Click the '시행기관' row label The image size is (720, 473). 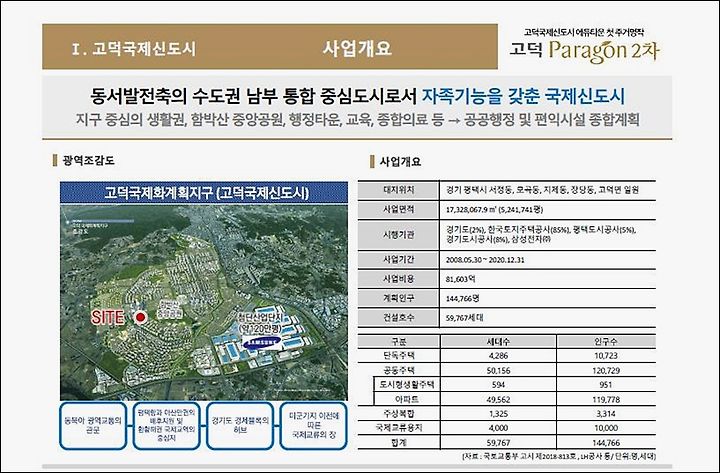(398, 235)
